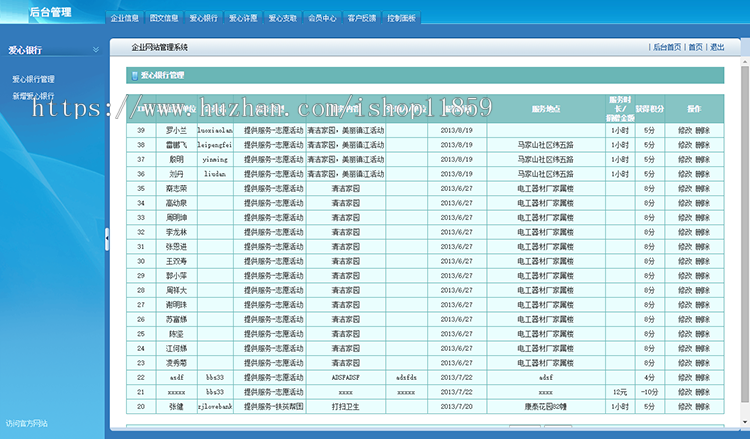
Task: Click the sidebar collapse arrow handle
Action: (107, 237)
